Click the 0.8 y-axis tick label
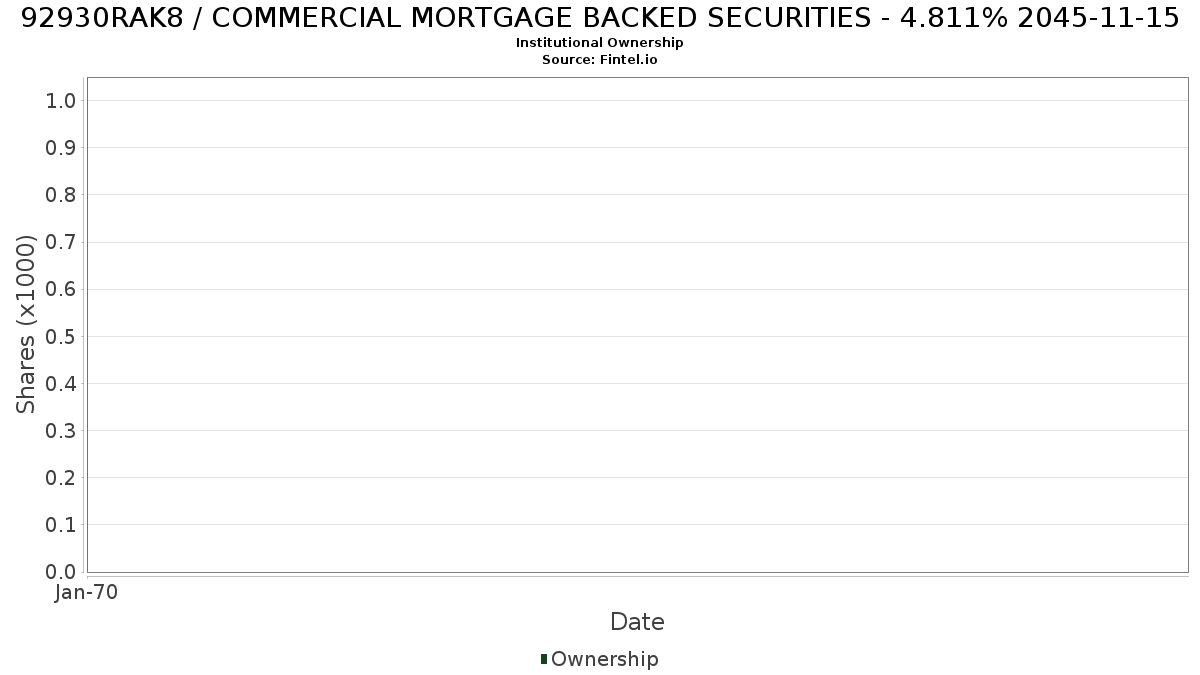 [x=61, y=195]
